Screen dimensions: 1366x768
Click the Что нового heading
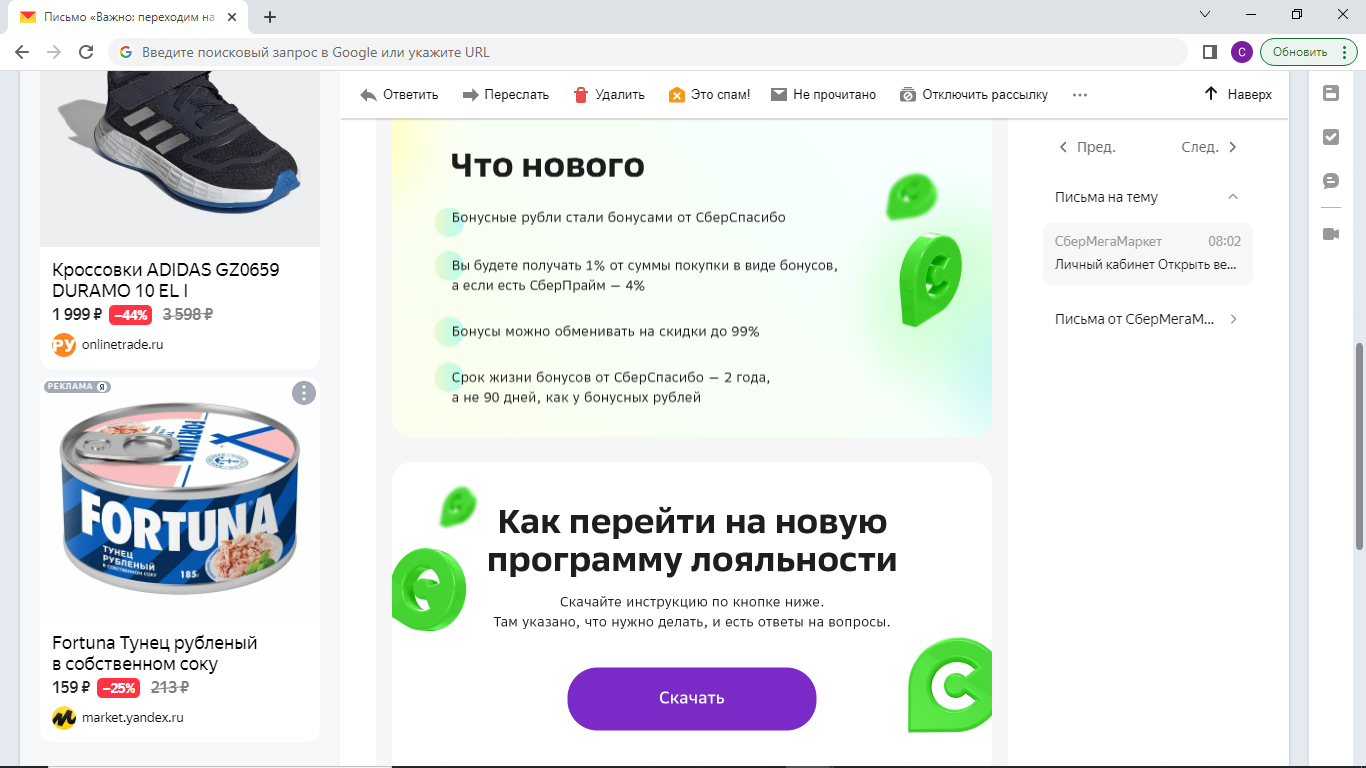pyautogui.click(x=548, y=165)
